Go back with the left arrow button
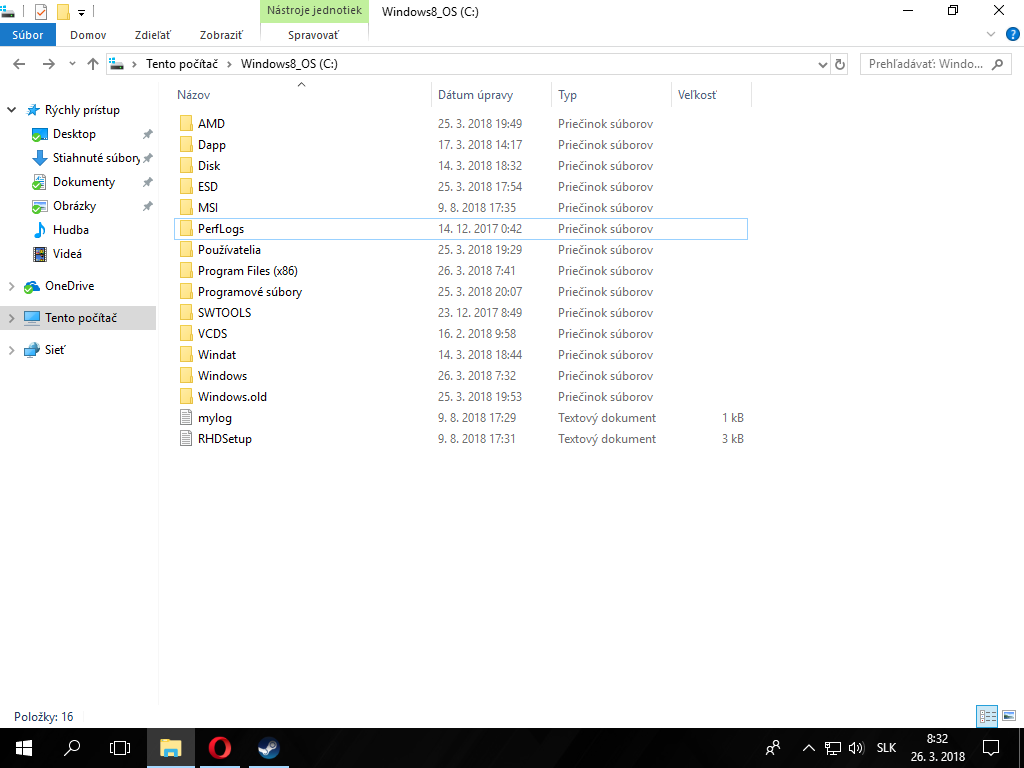The image size is (1024, 768). (19, 64)
